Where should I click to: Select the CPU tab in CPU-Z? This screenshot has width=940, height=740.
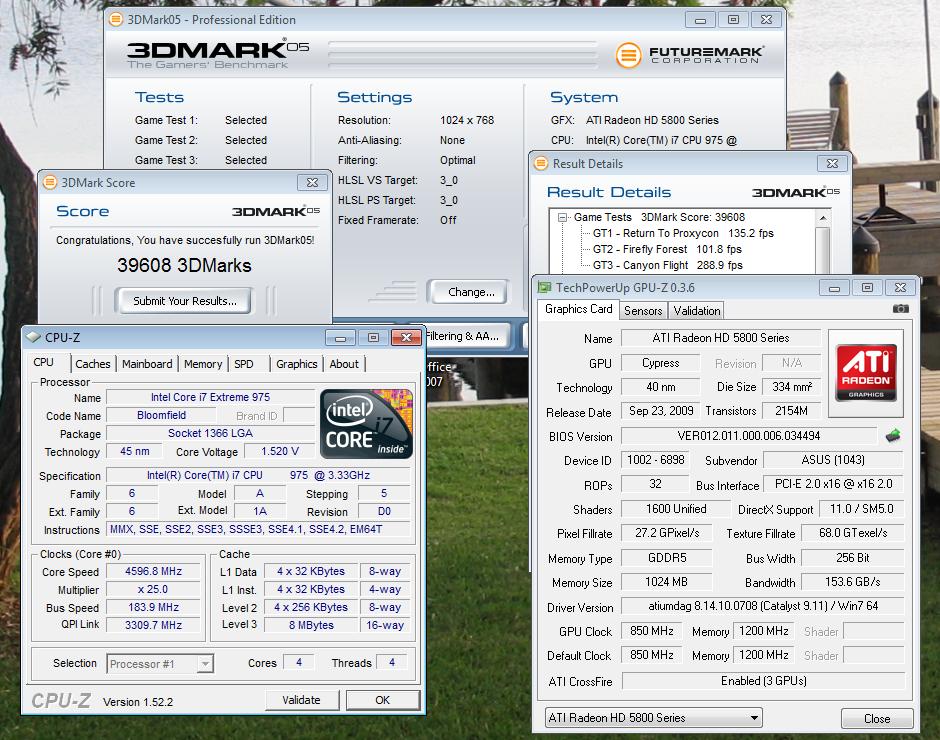coord(44,363)
